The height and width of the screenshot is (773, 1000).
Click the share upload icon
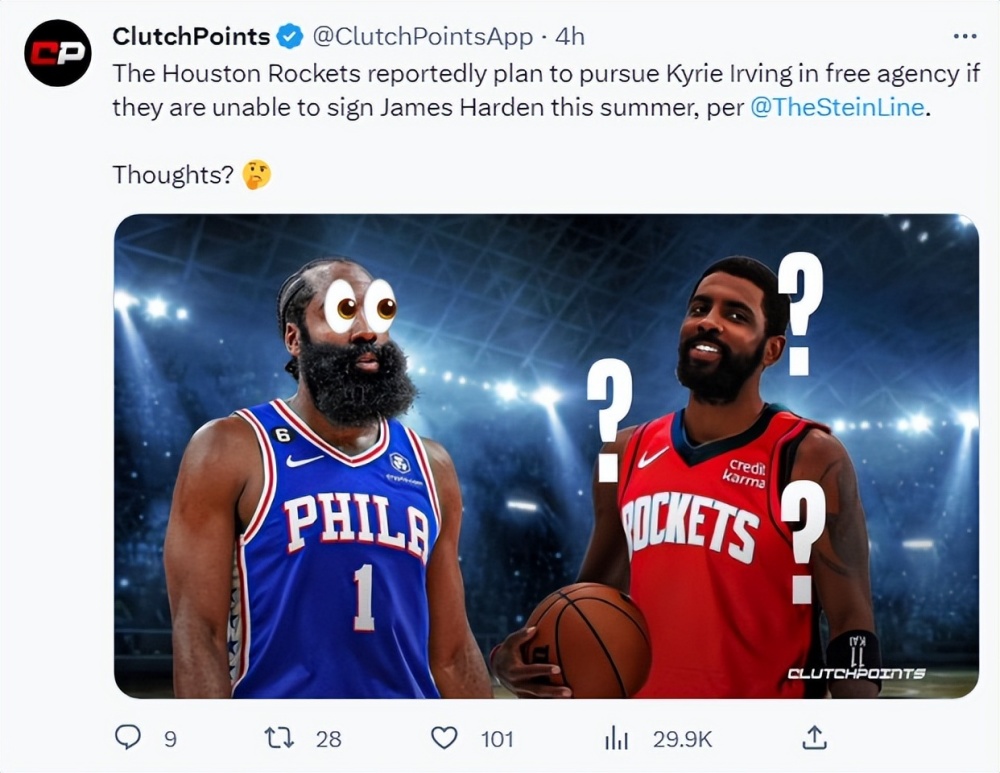[815, 738]
